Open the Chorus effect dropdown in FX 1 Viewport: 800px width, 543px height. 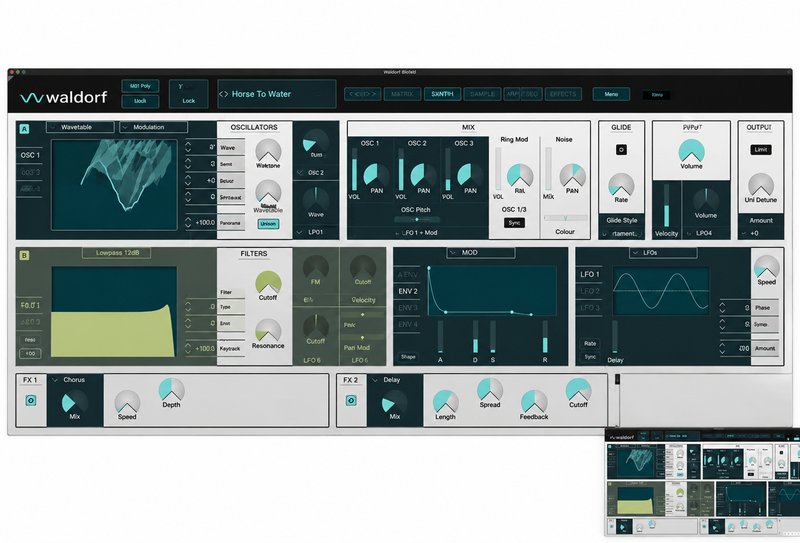[x=68, y=380]
